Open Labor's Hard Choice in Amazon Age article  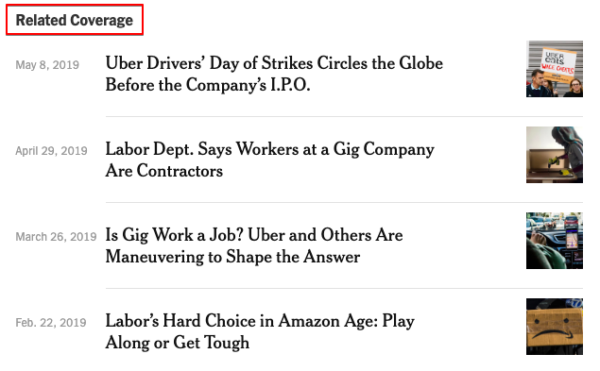[x=260, y=332]
